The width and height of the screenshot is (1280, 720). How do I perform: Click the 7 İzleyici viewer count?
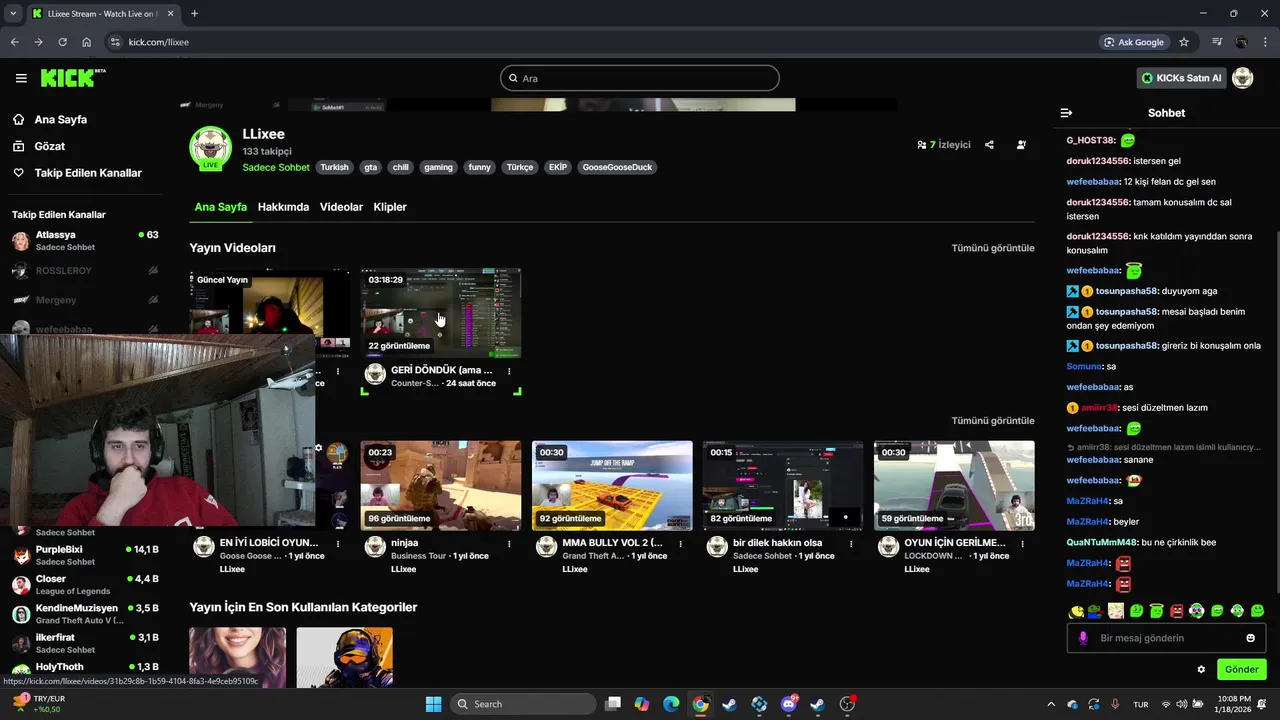pos(944,145)
